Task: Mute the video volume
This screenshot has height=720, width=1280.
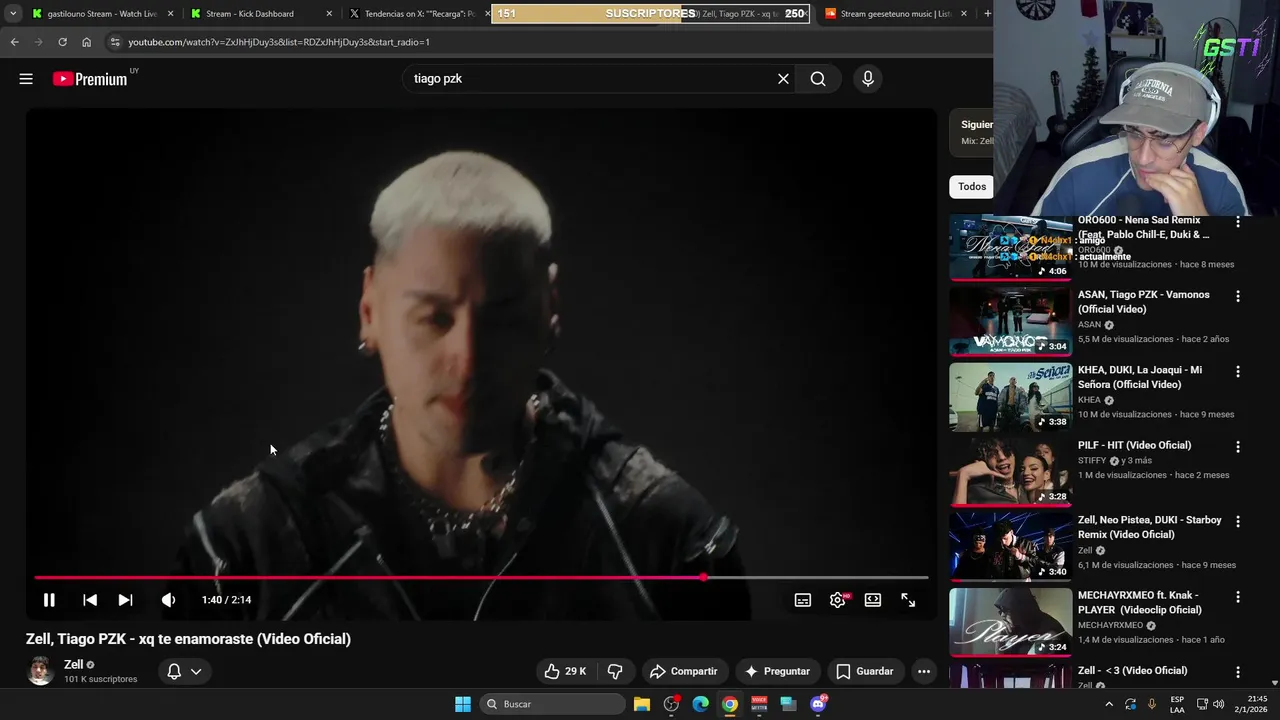Action: pos(168,600)
